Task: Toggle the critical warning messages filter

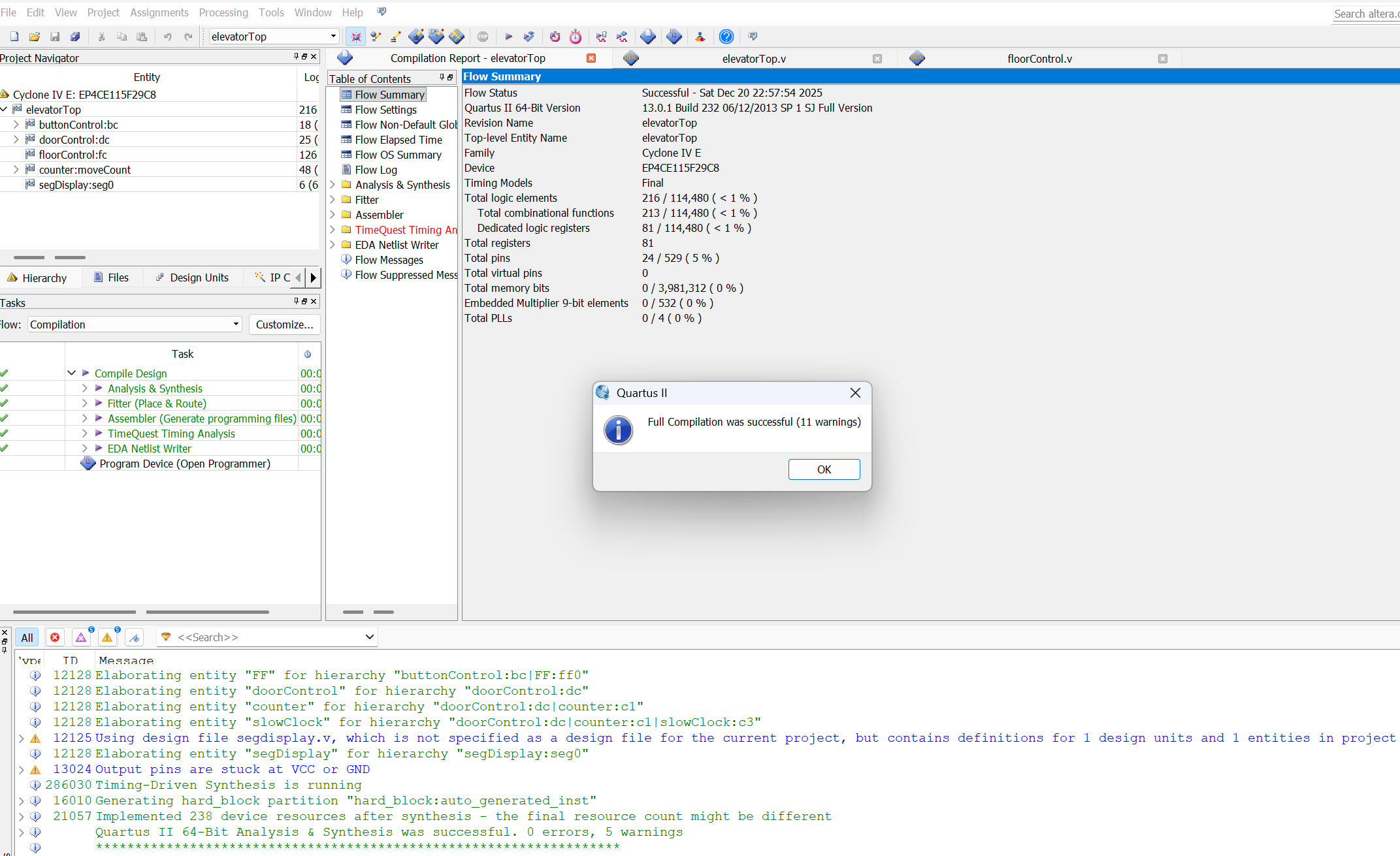Action: (x=81, y=637)
